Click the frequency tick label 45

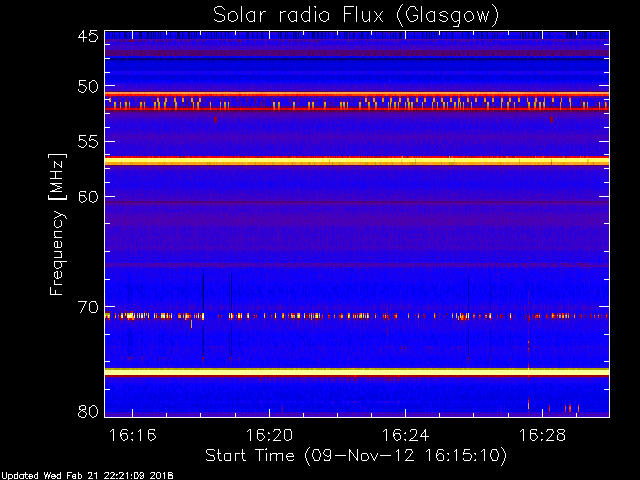88,36
